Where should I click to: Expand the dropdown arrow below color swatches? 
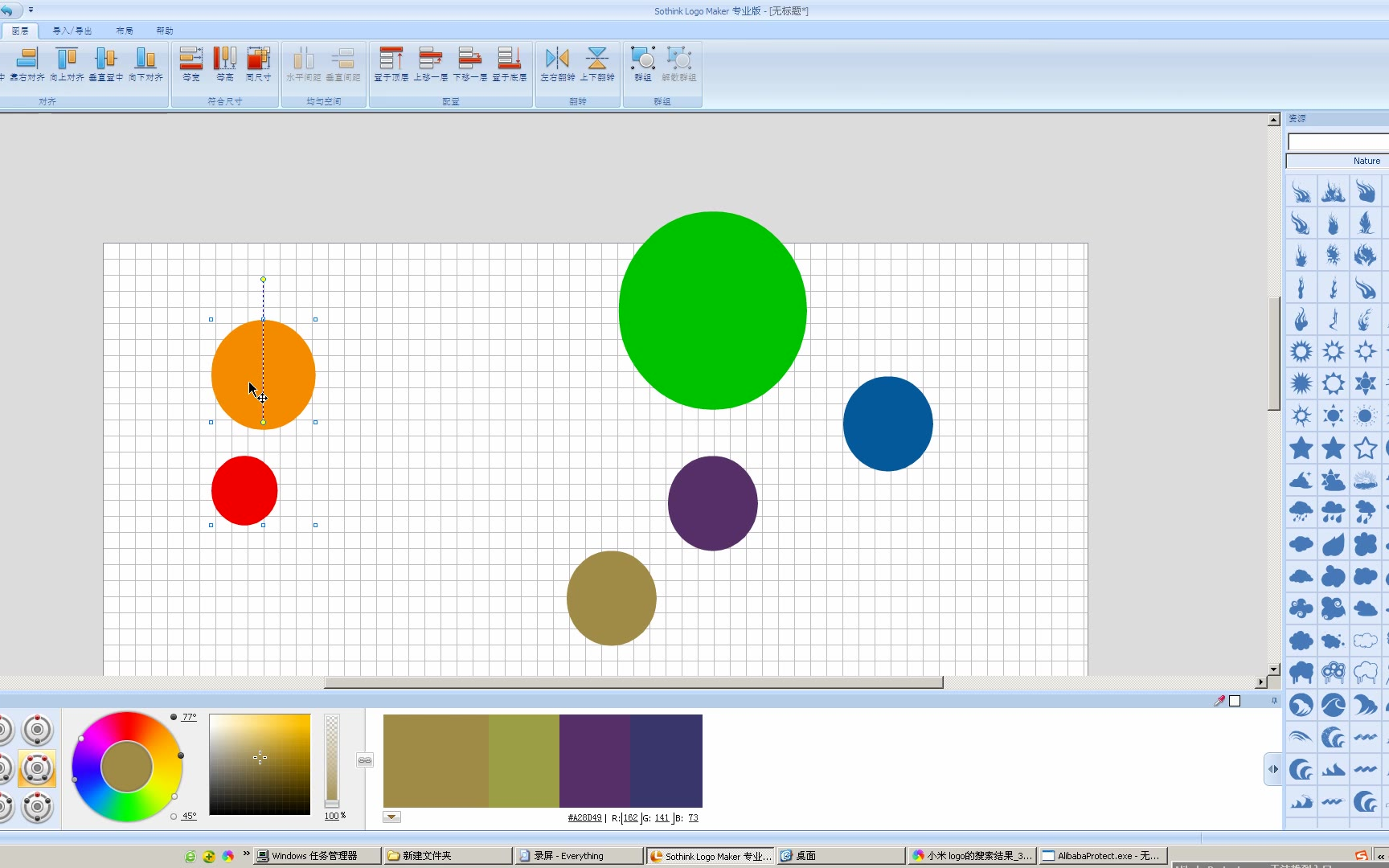391,817
